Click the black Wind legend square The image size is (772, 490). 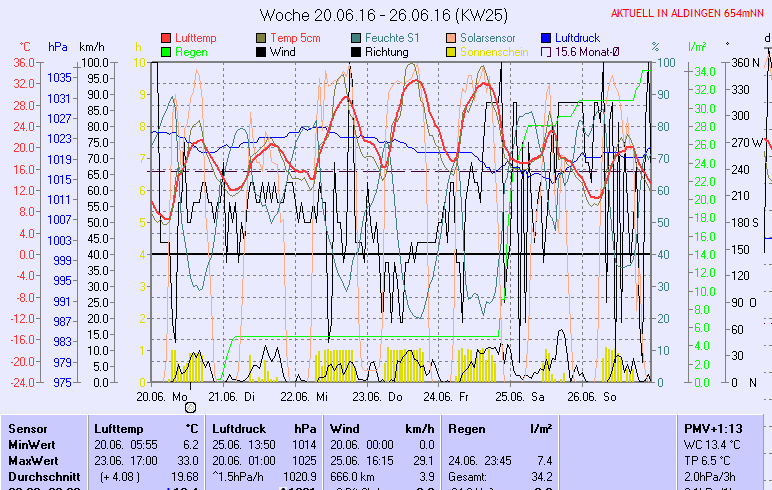coord(262,52)
